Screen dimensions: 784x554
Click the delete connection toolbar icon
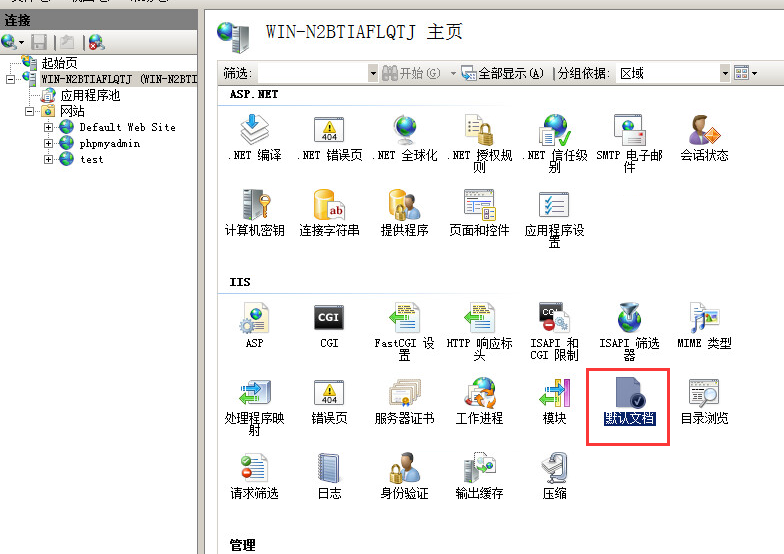pyautogui.click(x=96, y=42)
